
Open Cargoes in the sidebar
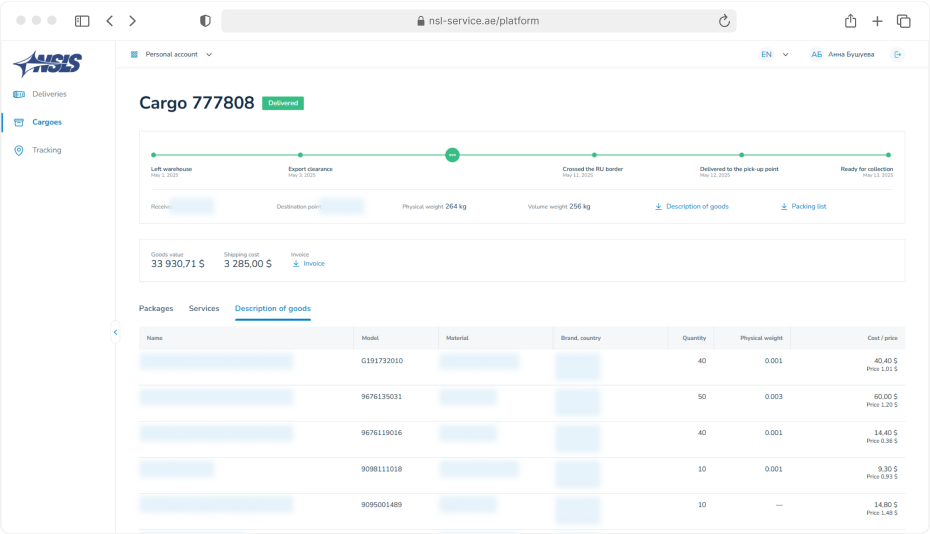(x=38, y=122)
